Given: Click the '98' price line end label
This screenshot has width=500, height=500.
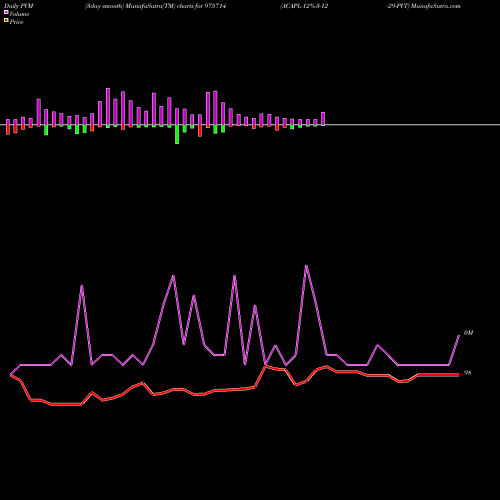Looking at the screenshot, I should click(468, 373).
